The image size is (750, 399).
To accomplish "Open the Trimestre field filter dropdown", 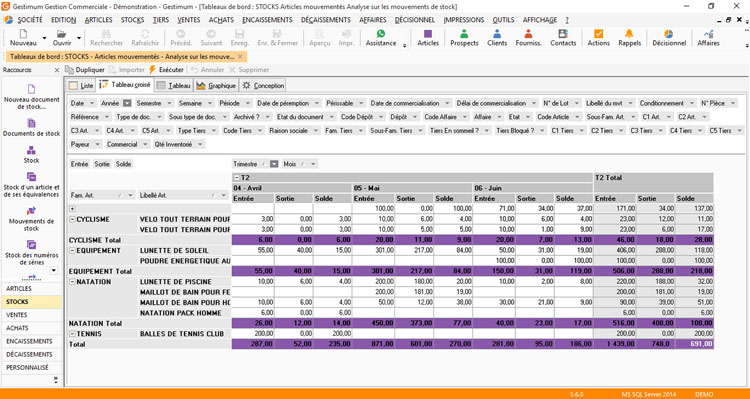I will (274, 164).
